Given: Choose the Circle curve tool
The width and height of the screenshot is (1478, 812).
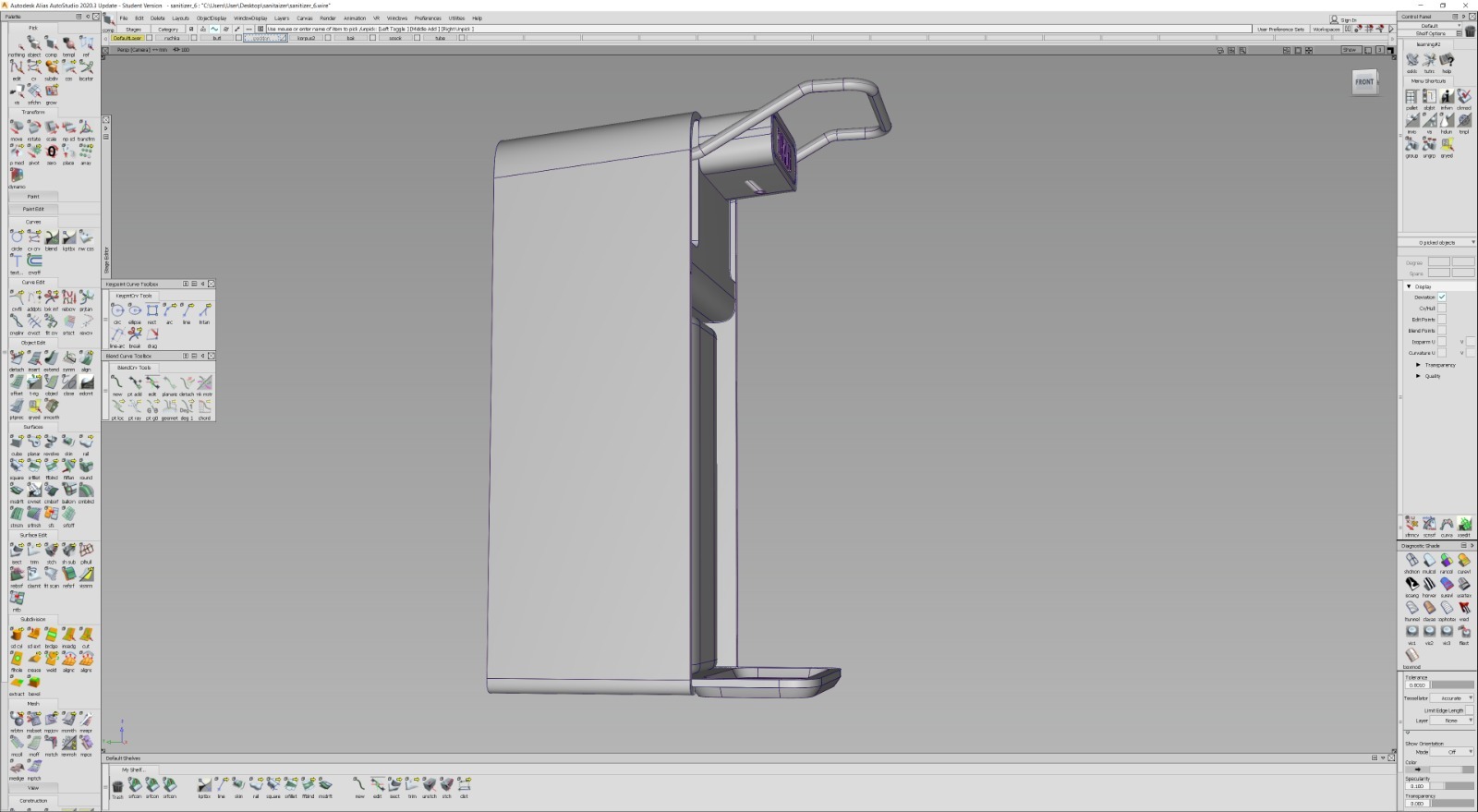Looking at the screenshot, I should point(17,238).
